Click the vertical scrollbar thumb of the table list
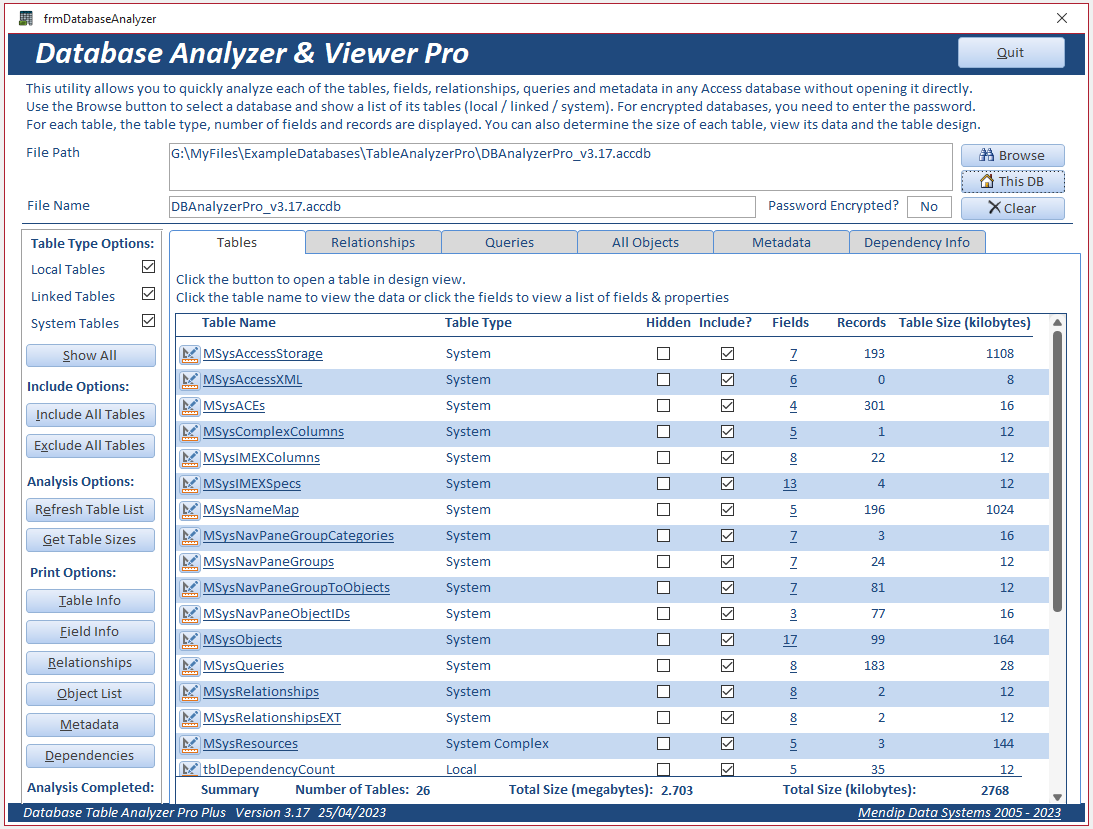The width and height of the screenshot is (1093, 829). click(1057, 472)
